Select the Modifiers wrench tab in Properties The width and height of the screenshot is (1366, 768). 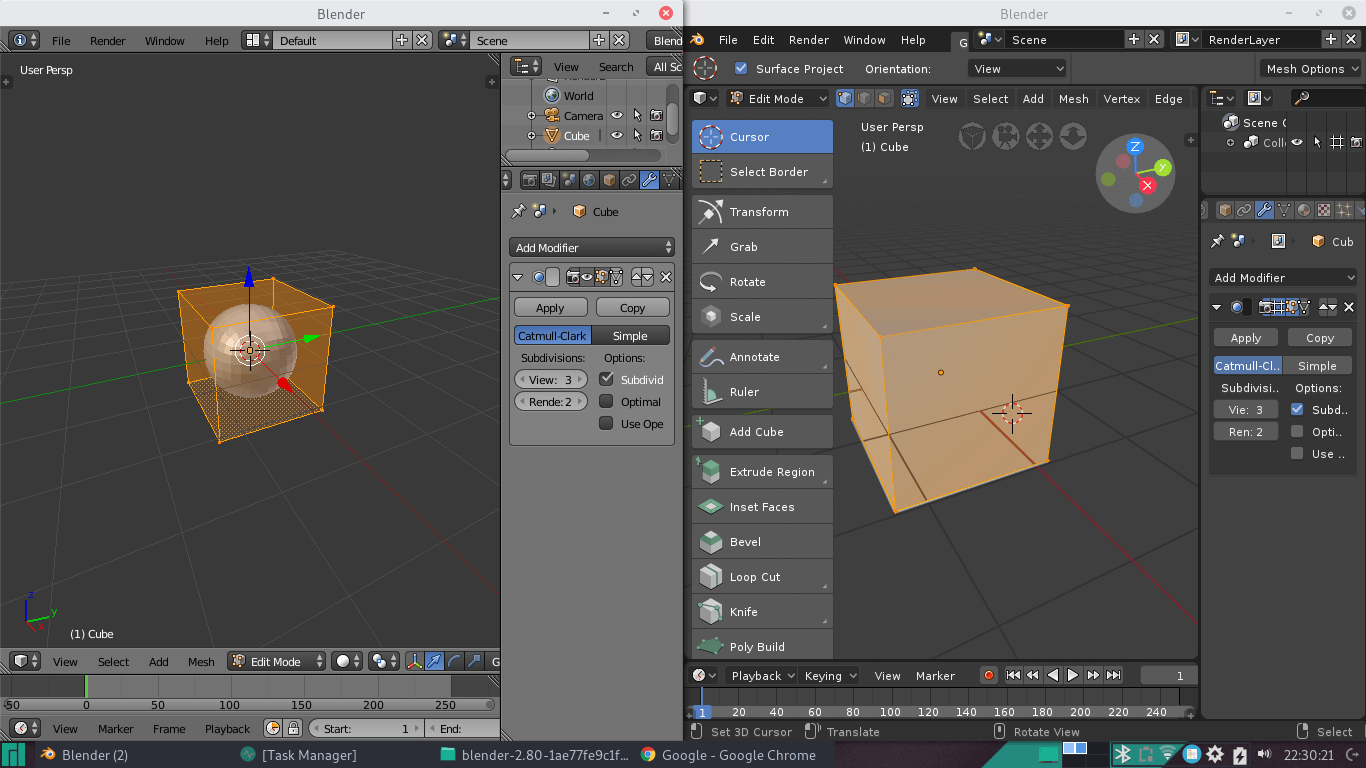649,179
